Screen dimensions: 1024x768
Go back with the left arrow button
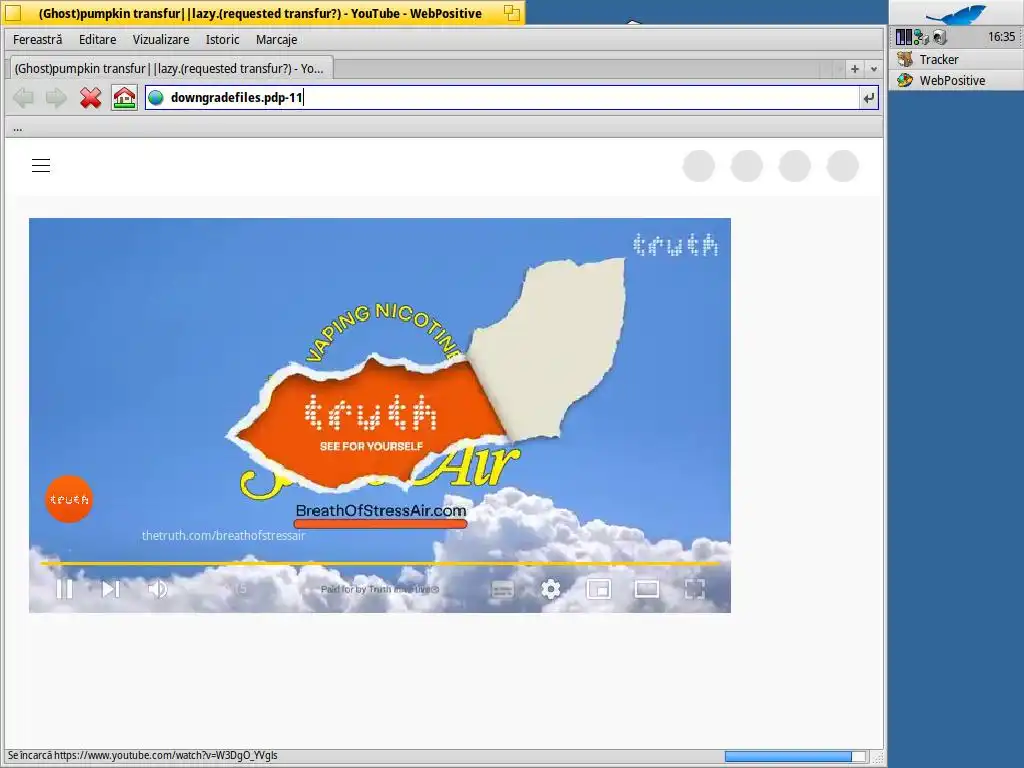[x=24, y=98]
